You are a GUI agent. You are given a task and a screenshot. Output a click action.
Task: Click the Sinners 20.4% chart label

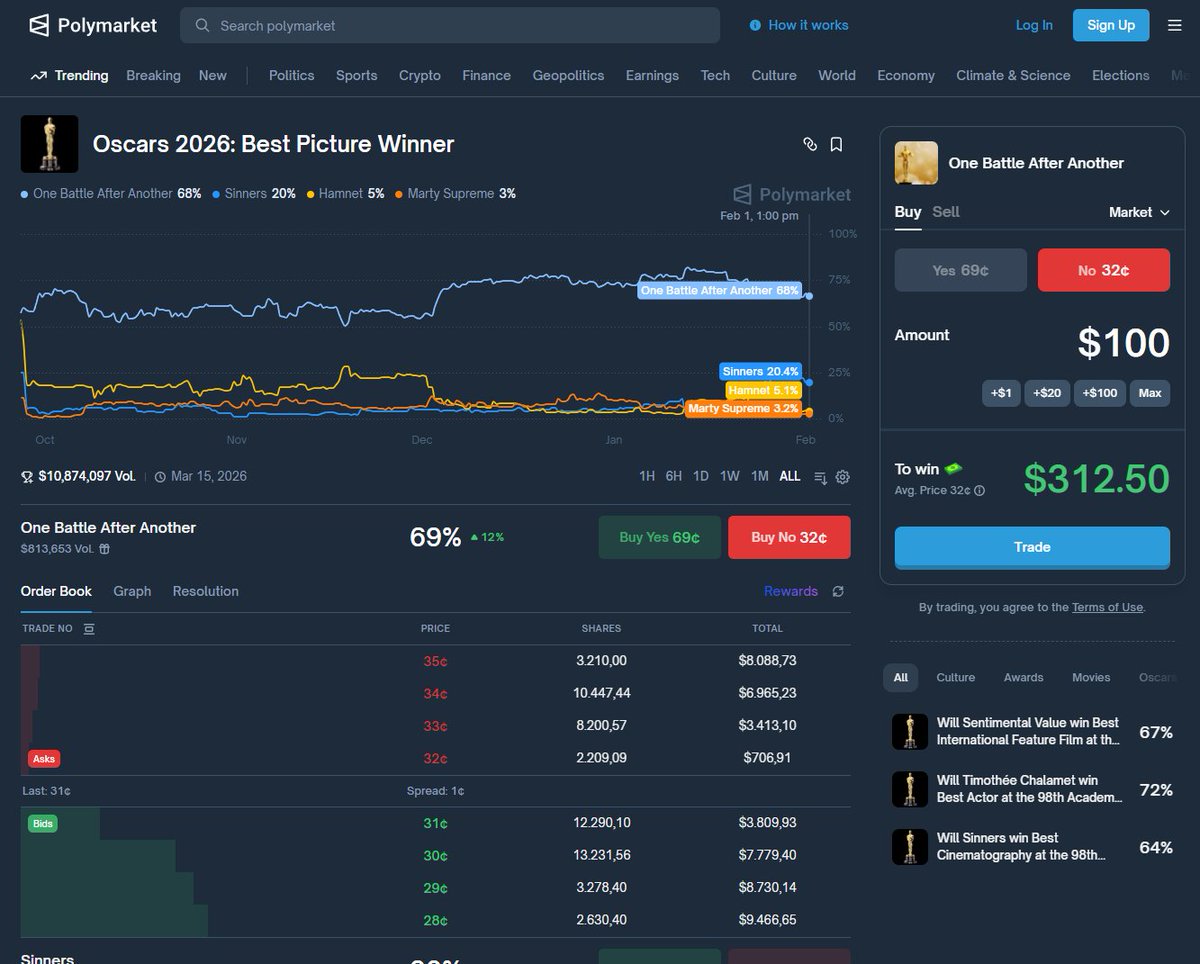[x=762, y=371]
